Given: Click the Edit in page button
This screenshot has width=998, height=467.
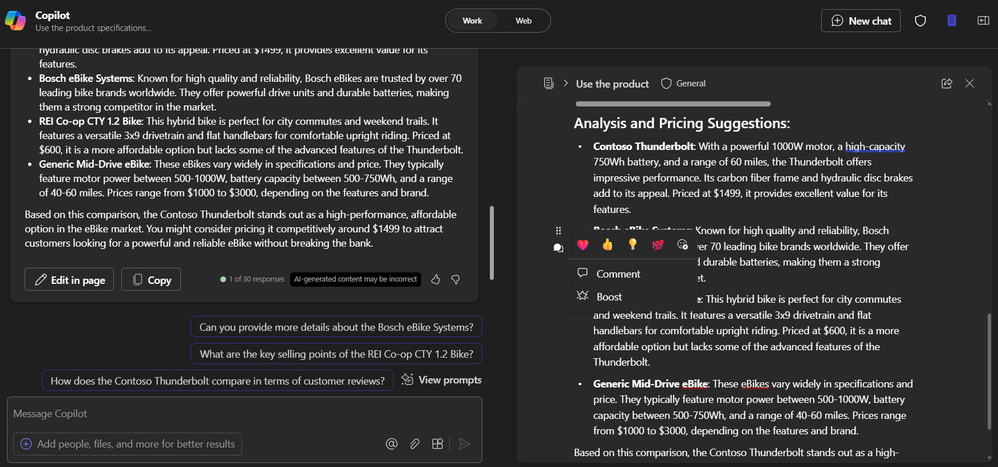Looking at the screenshot, I should [69, 280].
